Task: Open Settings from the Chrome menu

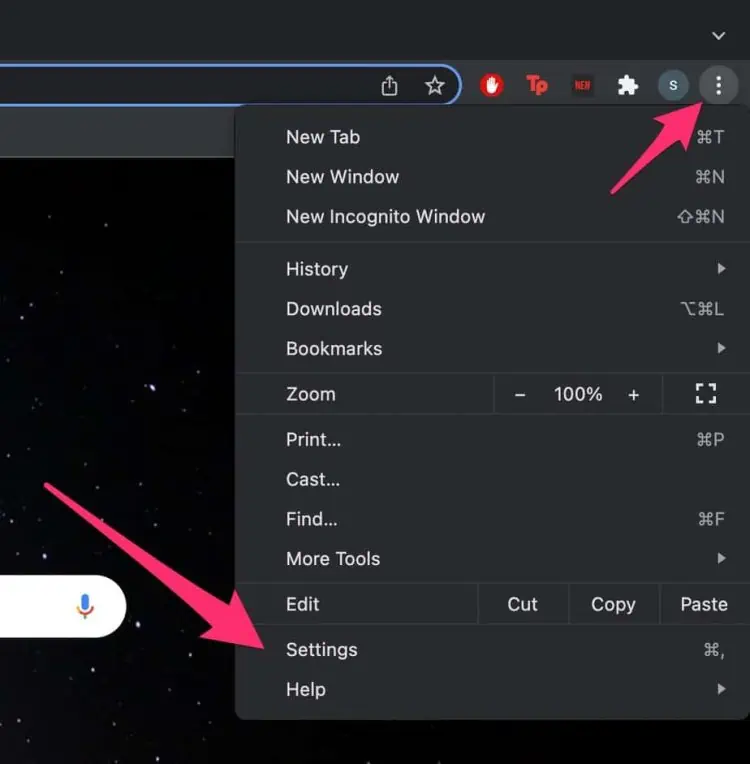Action: tap(492, 649)
